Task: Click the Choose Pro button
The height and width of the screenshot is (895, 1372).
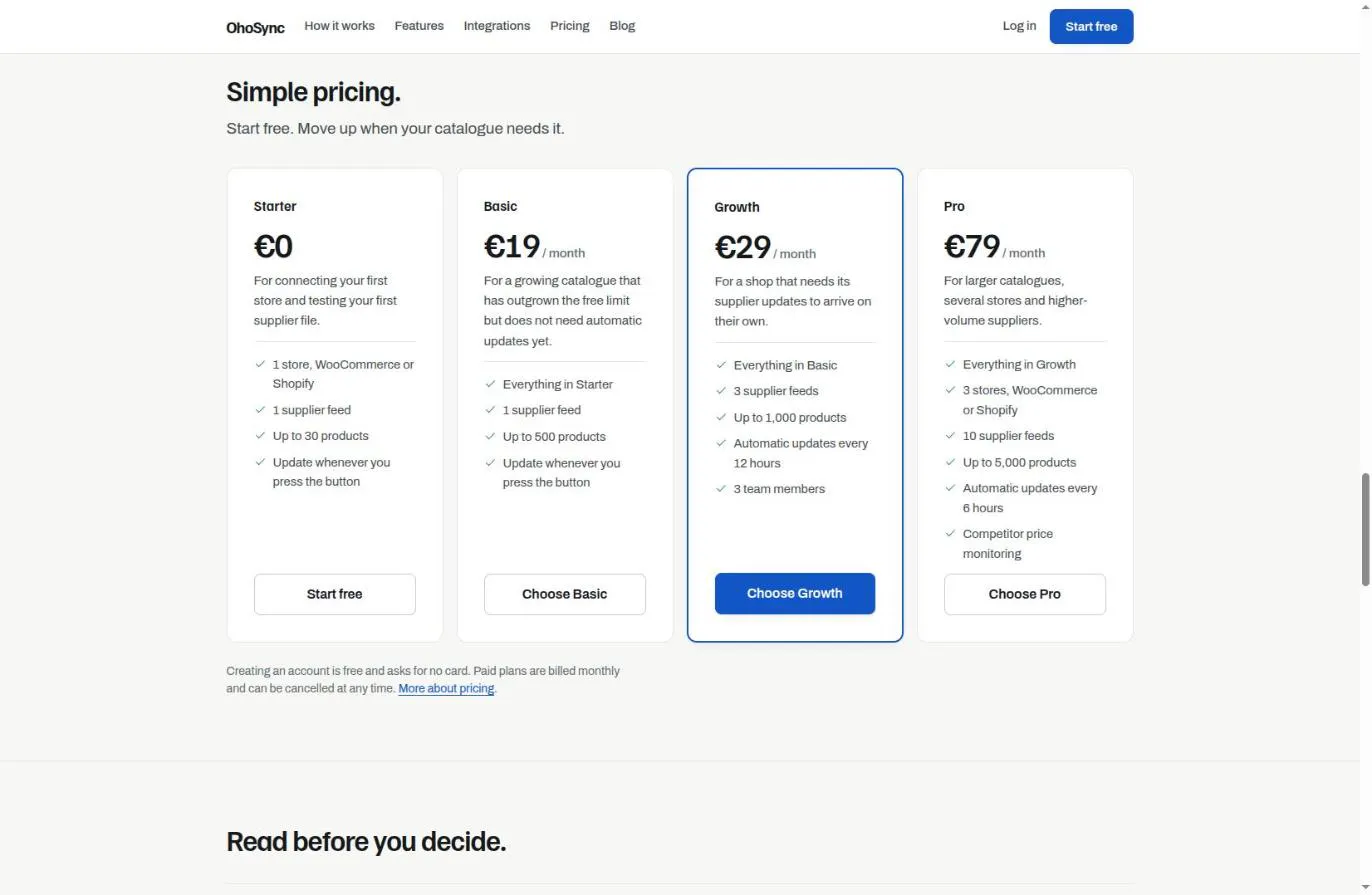Action: pyautogui.click(x=1025, y=594)
